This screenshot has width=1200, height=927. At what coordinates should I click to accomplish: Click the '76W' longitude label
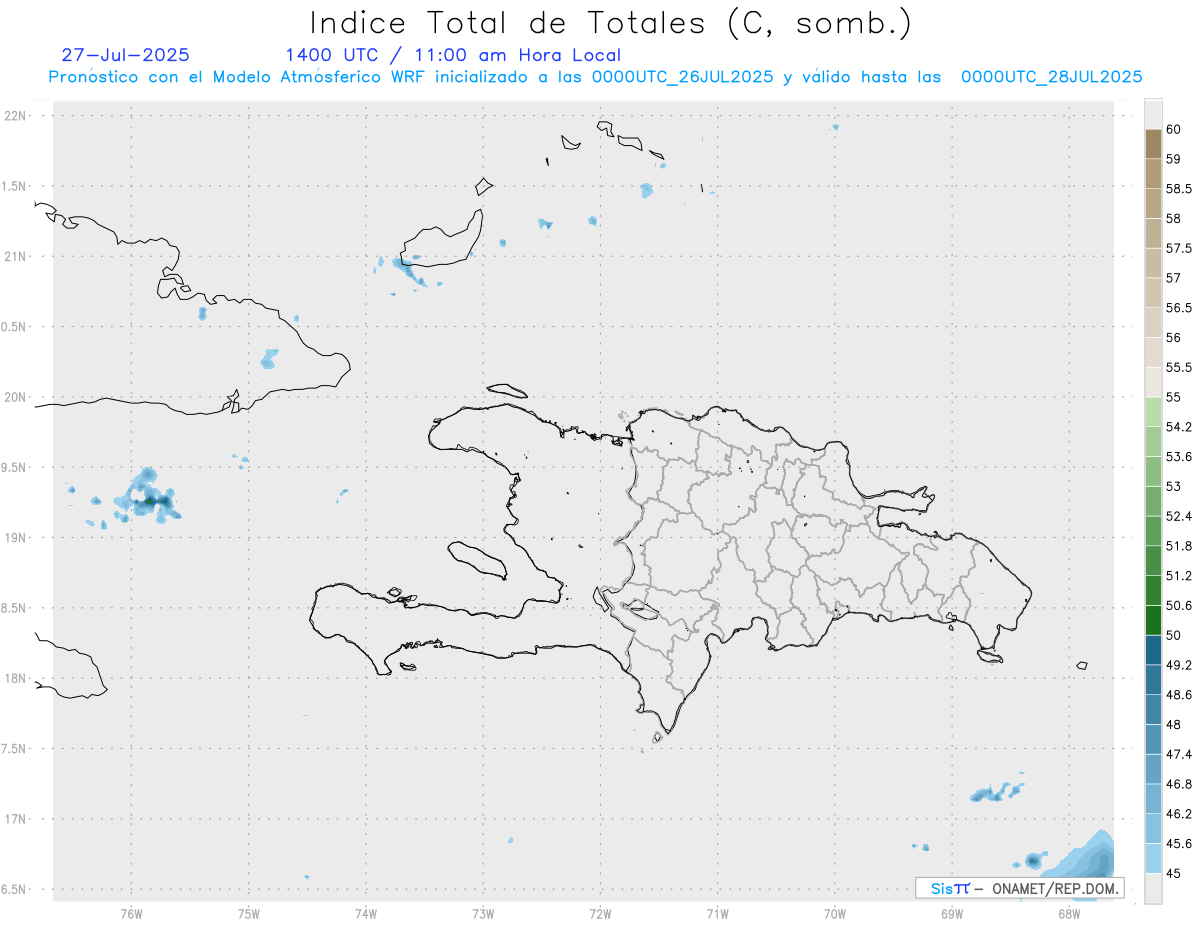(131, 913)
